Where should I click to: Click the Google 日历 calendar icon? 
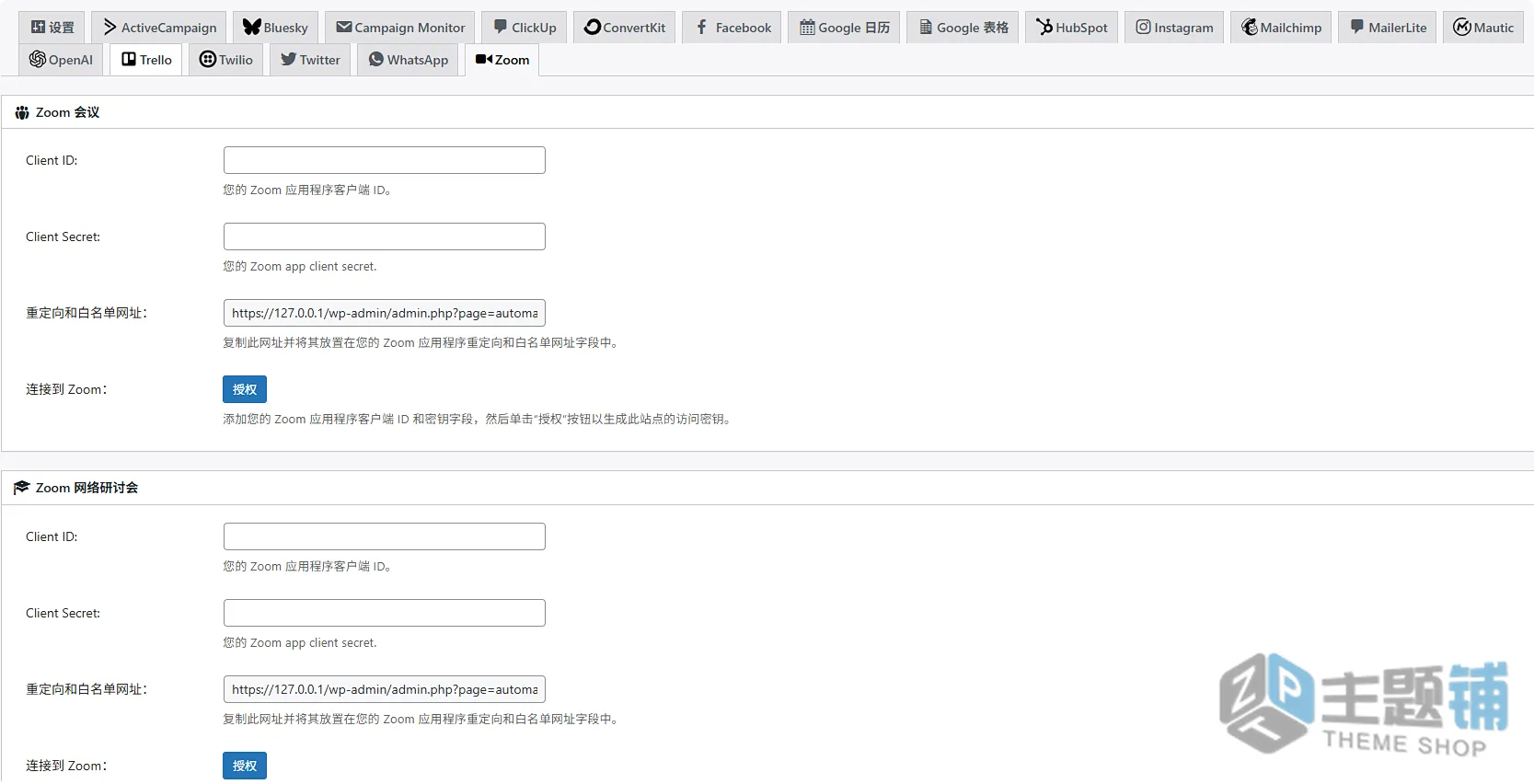[x=807, y=28]
